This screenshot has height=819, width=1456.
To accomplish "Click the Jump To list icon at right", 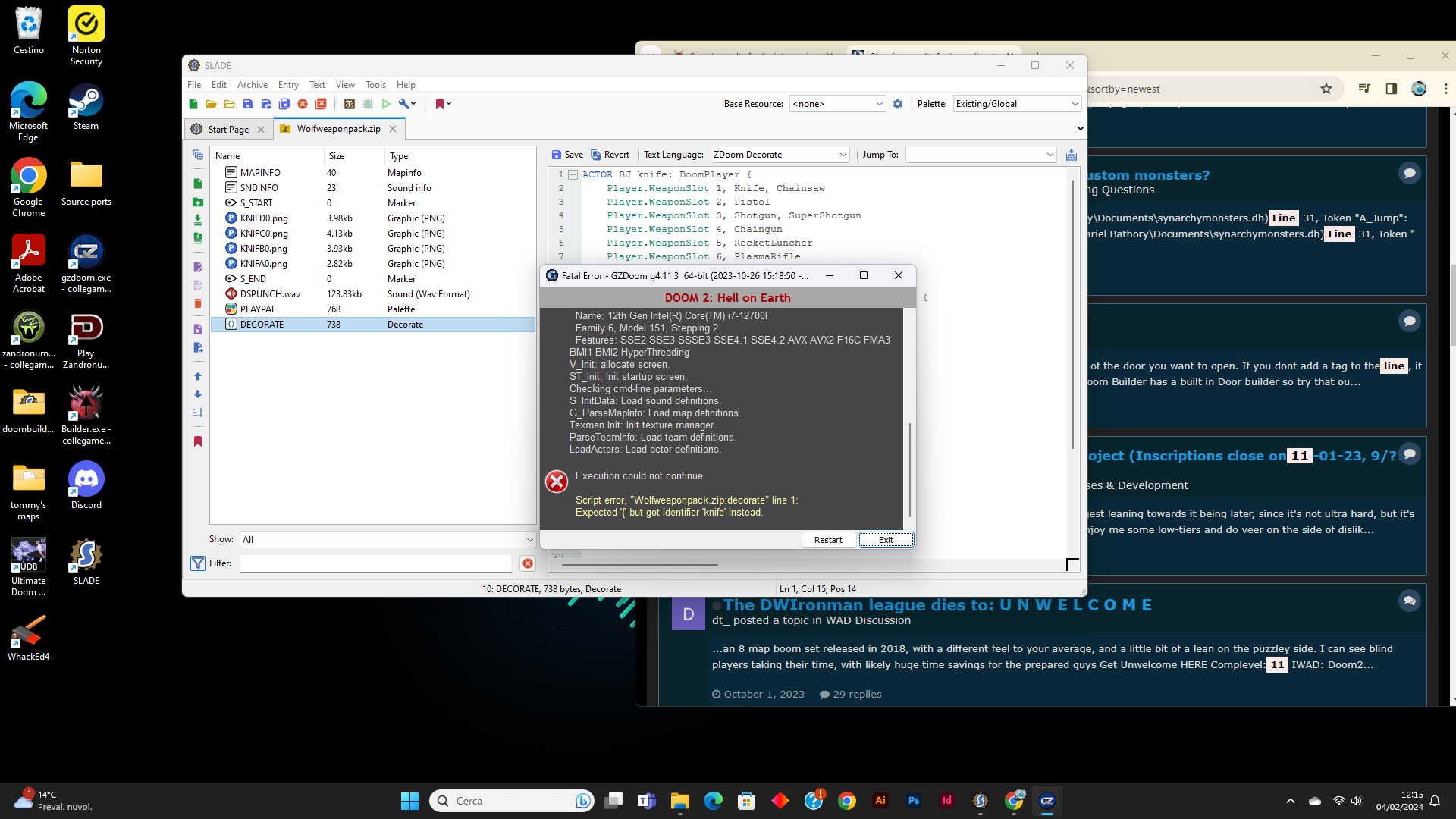I will (1072, 155).
